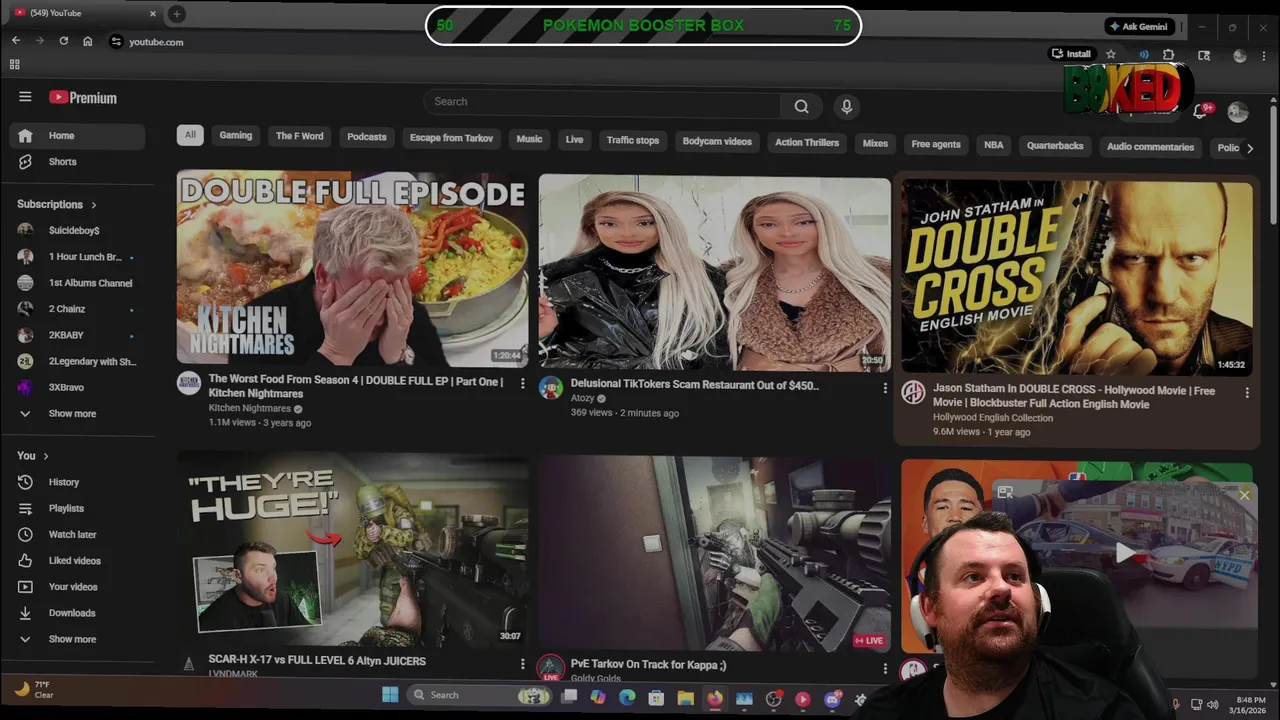Go back with the browser back arrow
This screenshot has height=720, width=1280.
(x=15, y=41)
